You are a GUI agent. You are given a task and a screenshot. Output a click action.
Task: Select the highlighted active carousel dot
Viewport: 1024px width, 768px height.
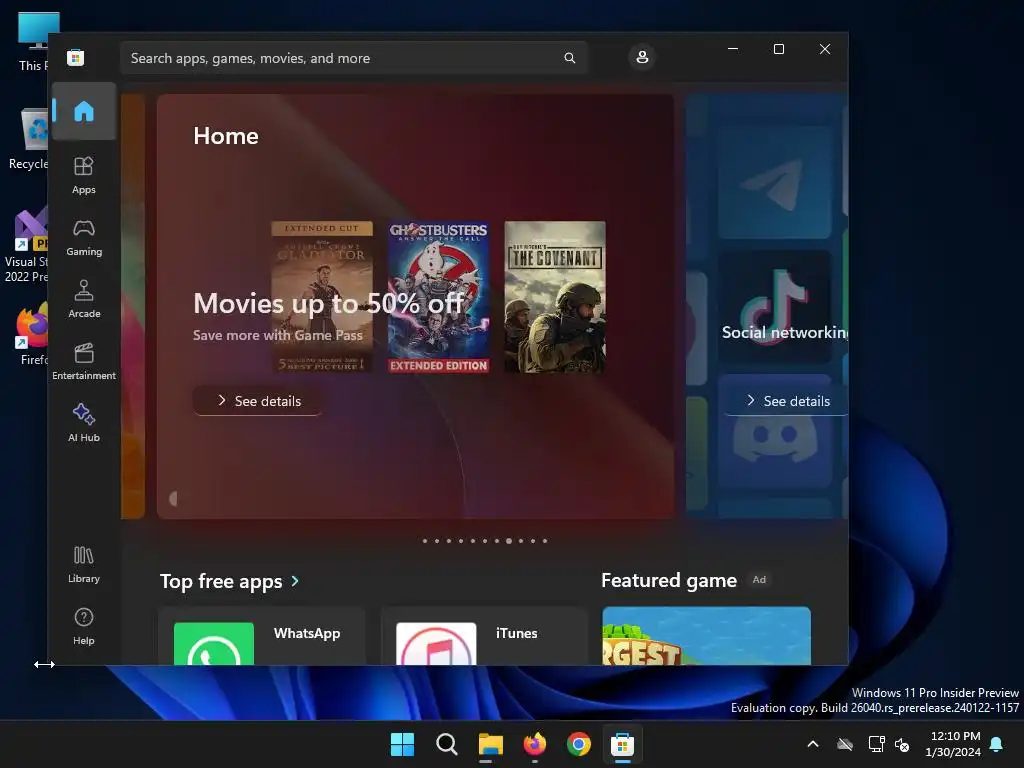509,541
